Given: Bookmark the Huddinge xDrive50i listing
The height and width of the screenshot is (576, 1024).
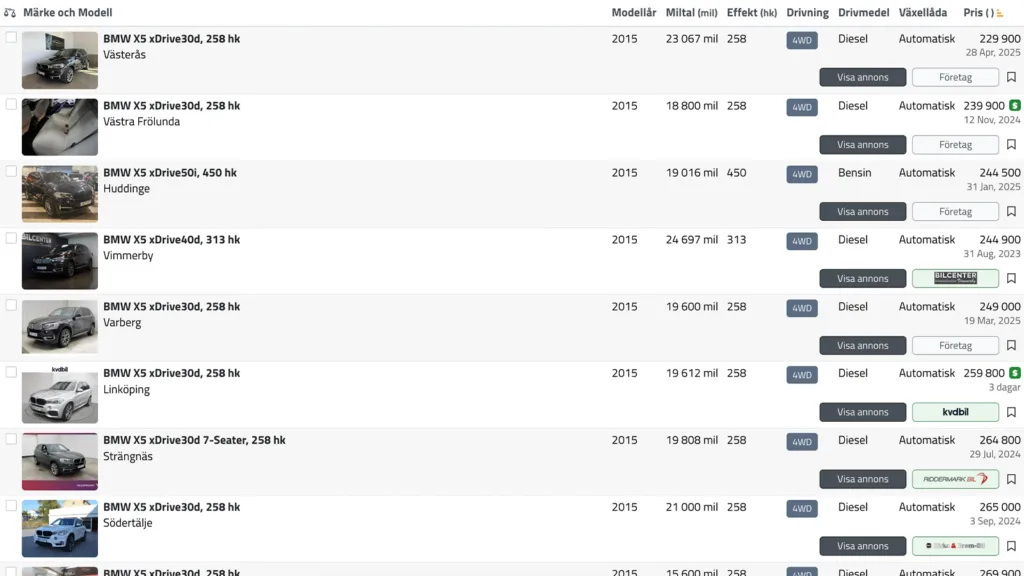Looking at the screenshot, I should click(x=1011, y=212).
